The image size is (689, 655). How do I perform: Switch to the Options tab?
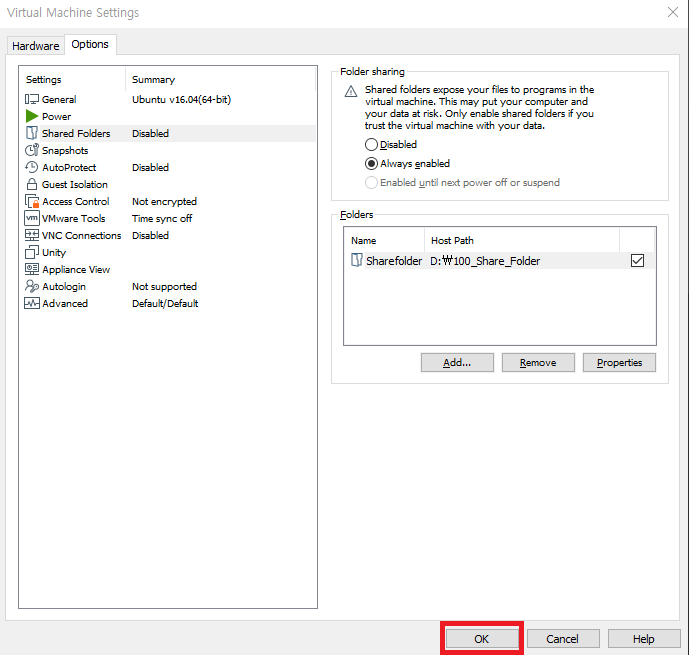tap(90, 44)
